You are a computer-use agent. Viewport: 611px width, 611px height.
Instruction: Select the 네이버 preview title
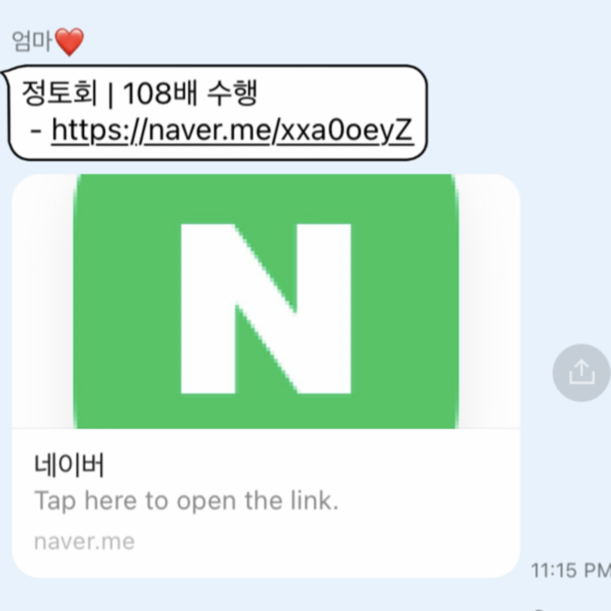click(x=69, y=464)
